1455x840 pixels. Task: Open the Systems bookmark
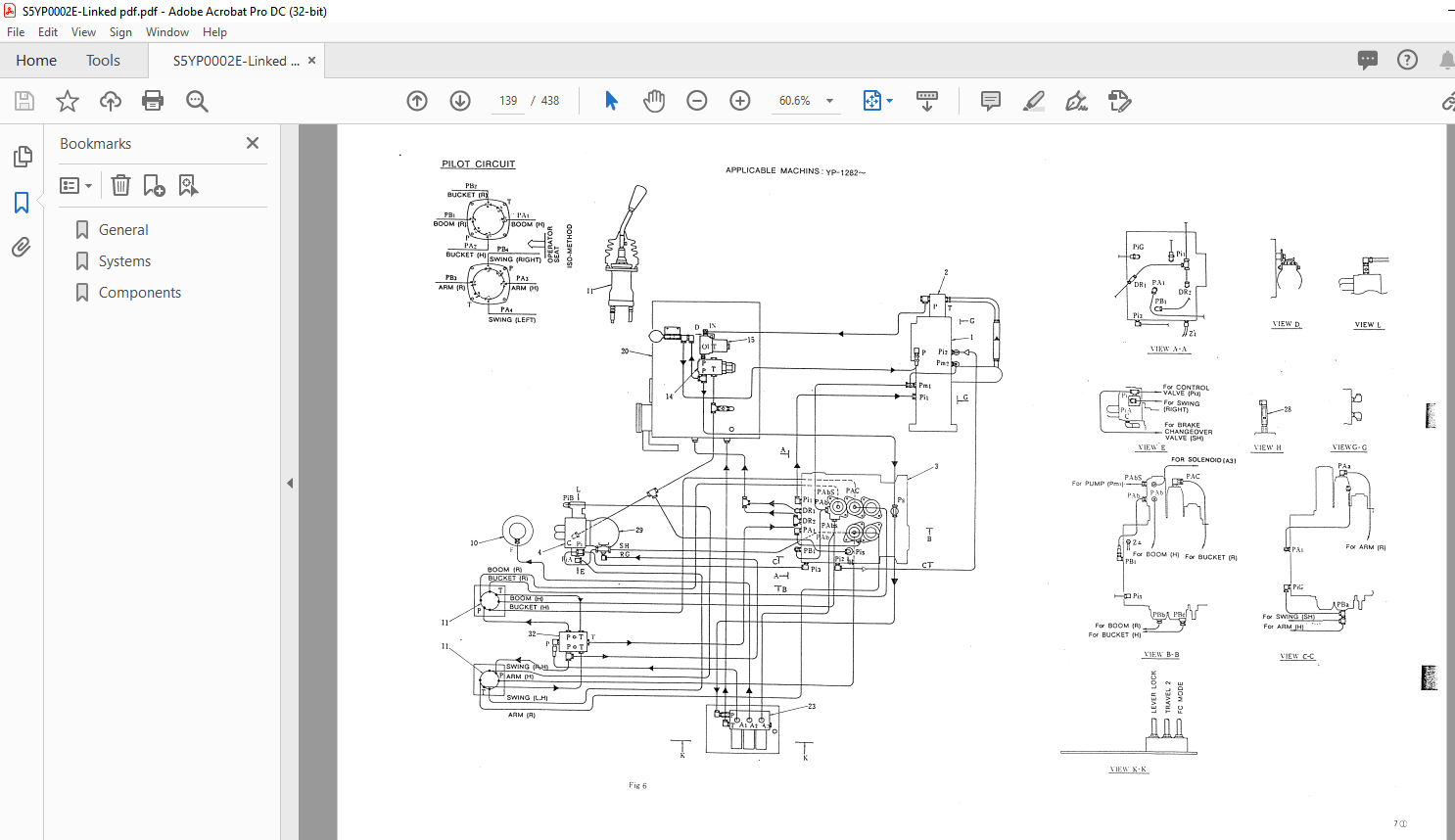pyautogui.click(x=124, y=261)
